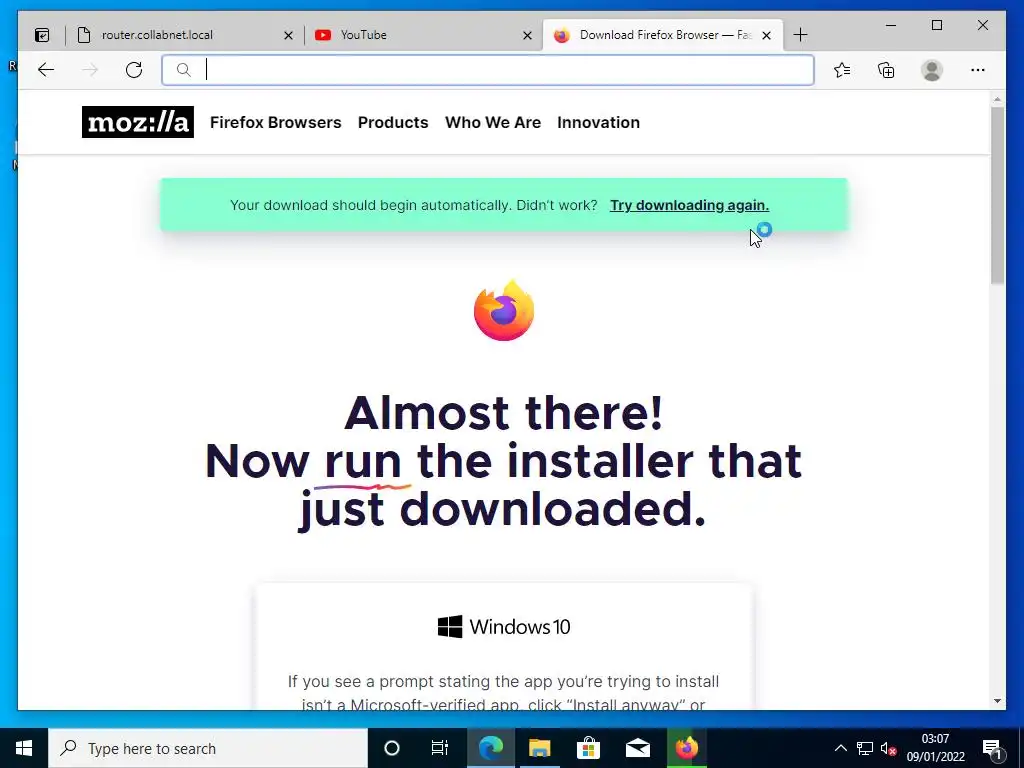Viewport: 1024px width, 768px height.
Task: Open the Mail app from taskbar
Action: [637, 748]
